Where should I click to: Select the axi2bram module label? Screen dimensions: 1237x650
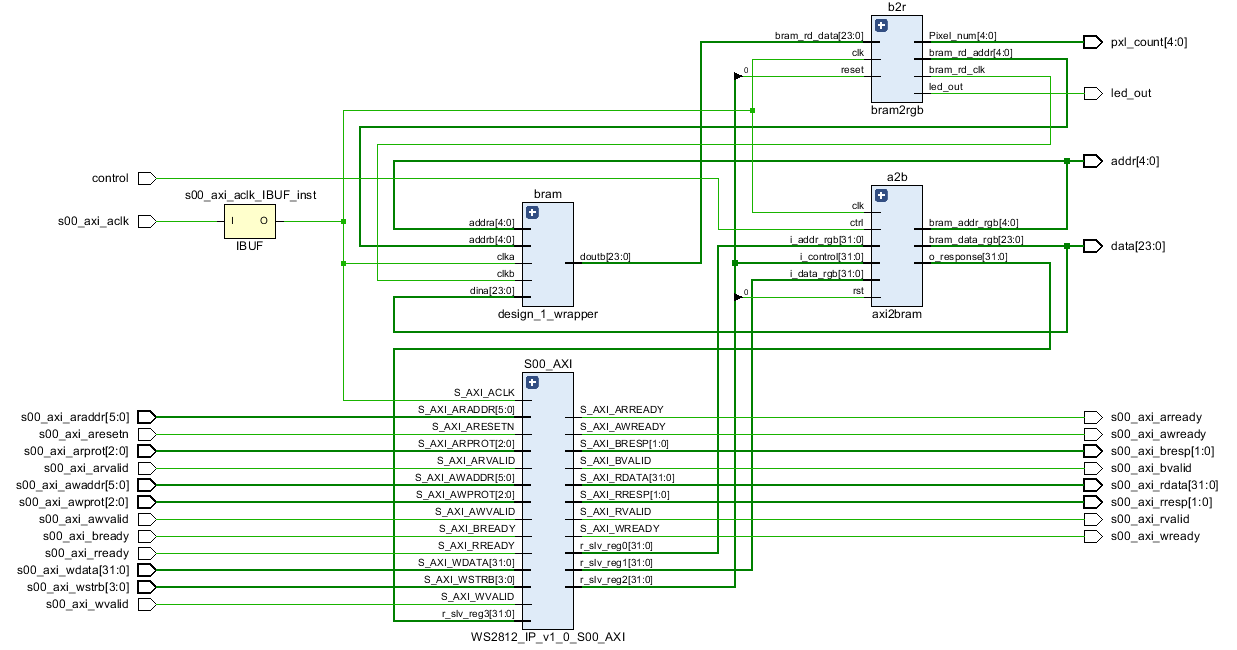click(897, 314)
